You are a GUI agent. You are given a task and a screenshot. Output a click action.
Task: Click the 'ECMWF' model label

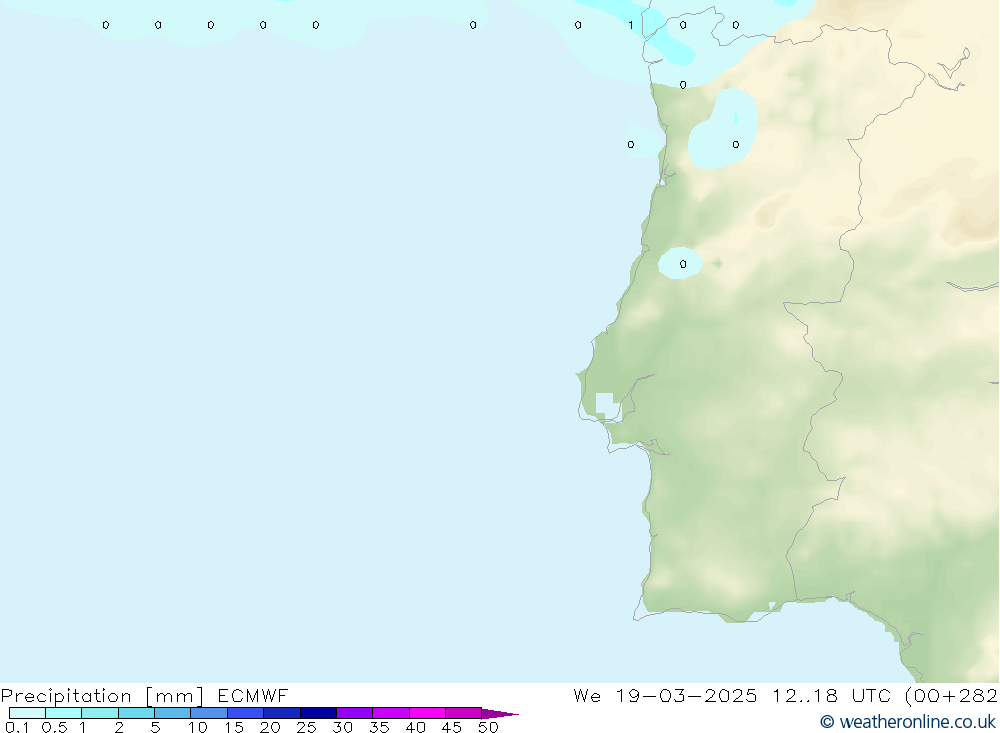pos(253,695)
